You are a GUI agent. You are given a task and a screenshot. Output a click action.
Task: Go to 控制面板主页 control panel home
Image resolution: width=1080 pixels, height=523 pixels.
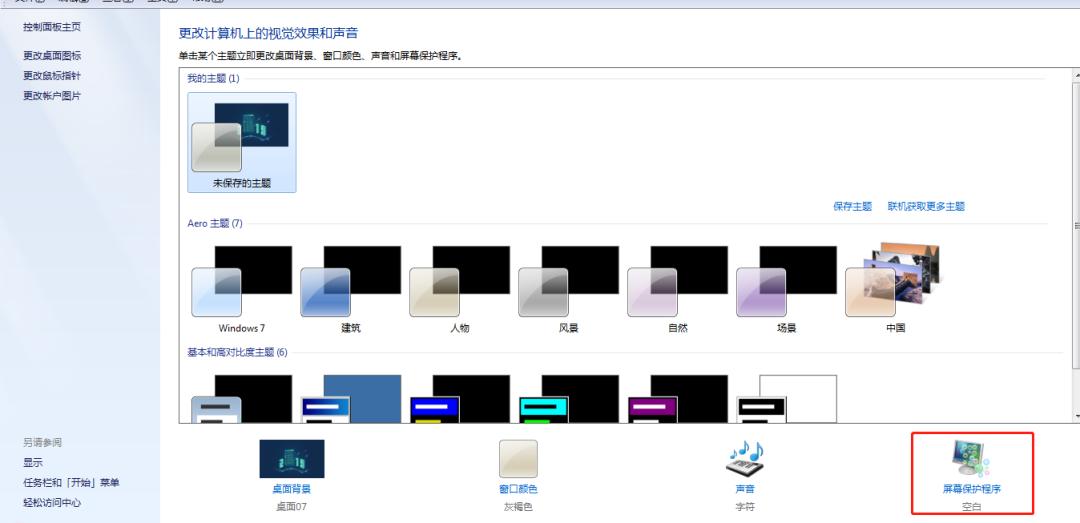click(52, 27)
